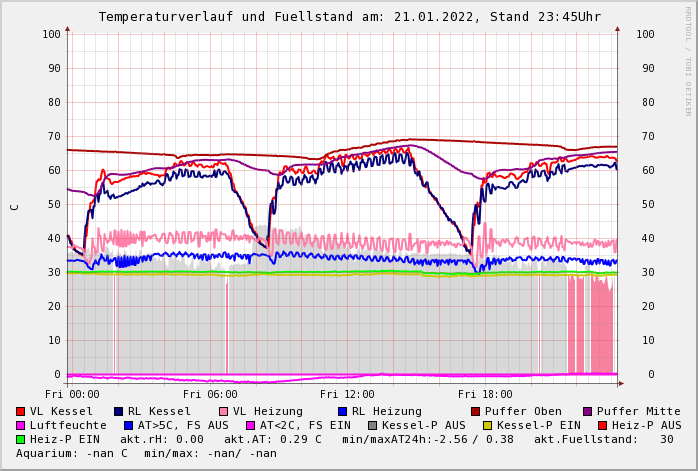Select the pink VL Heizung legend swatch
Image resolution: width=698 pixels, height=471 pixels.
point(224,411)
